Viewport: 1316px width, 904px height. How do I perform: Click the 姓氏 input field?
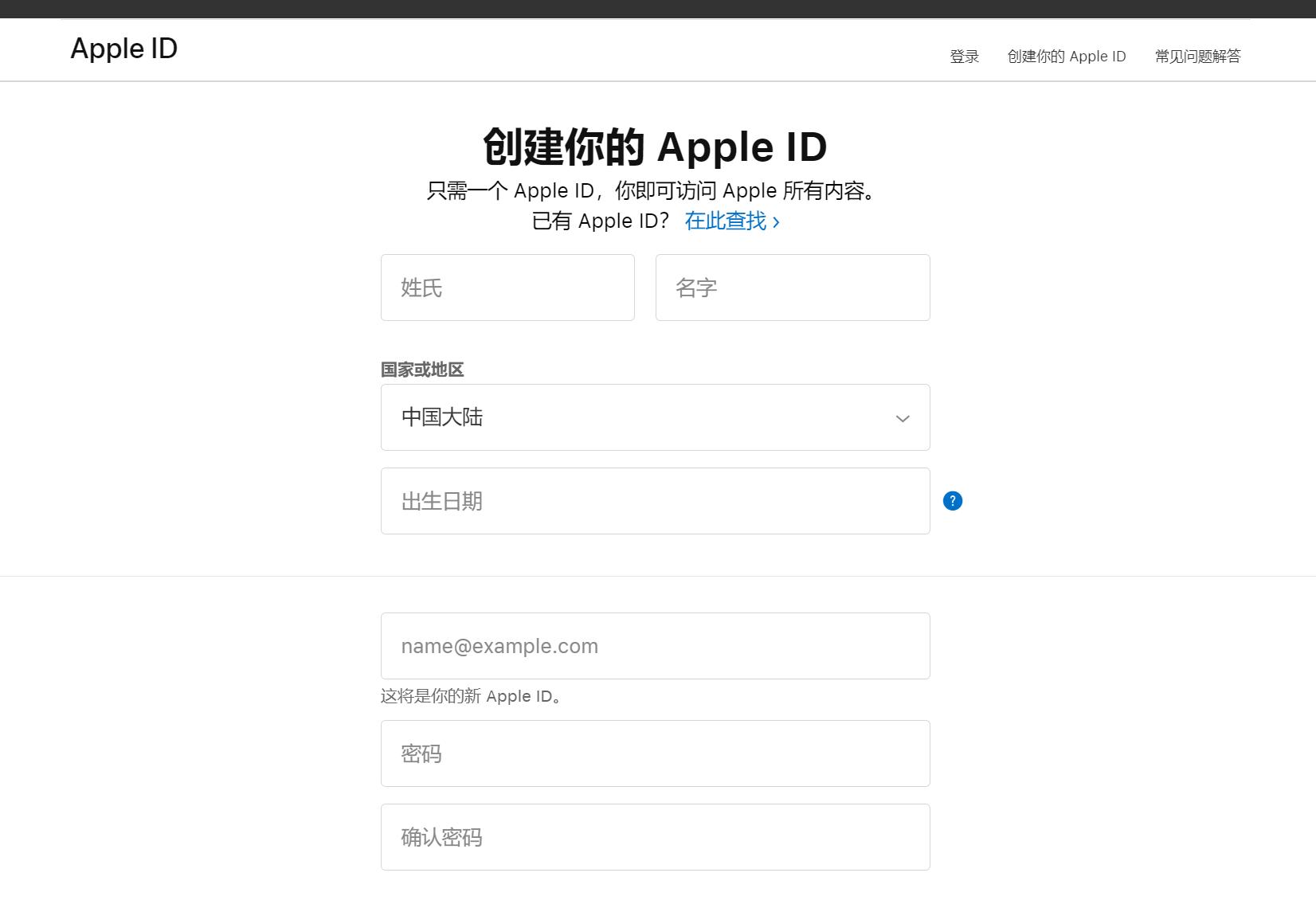click(x=507, y=288)
